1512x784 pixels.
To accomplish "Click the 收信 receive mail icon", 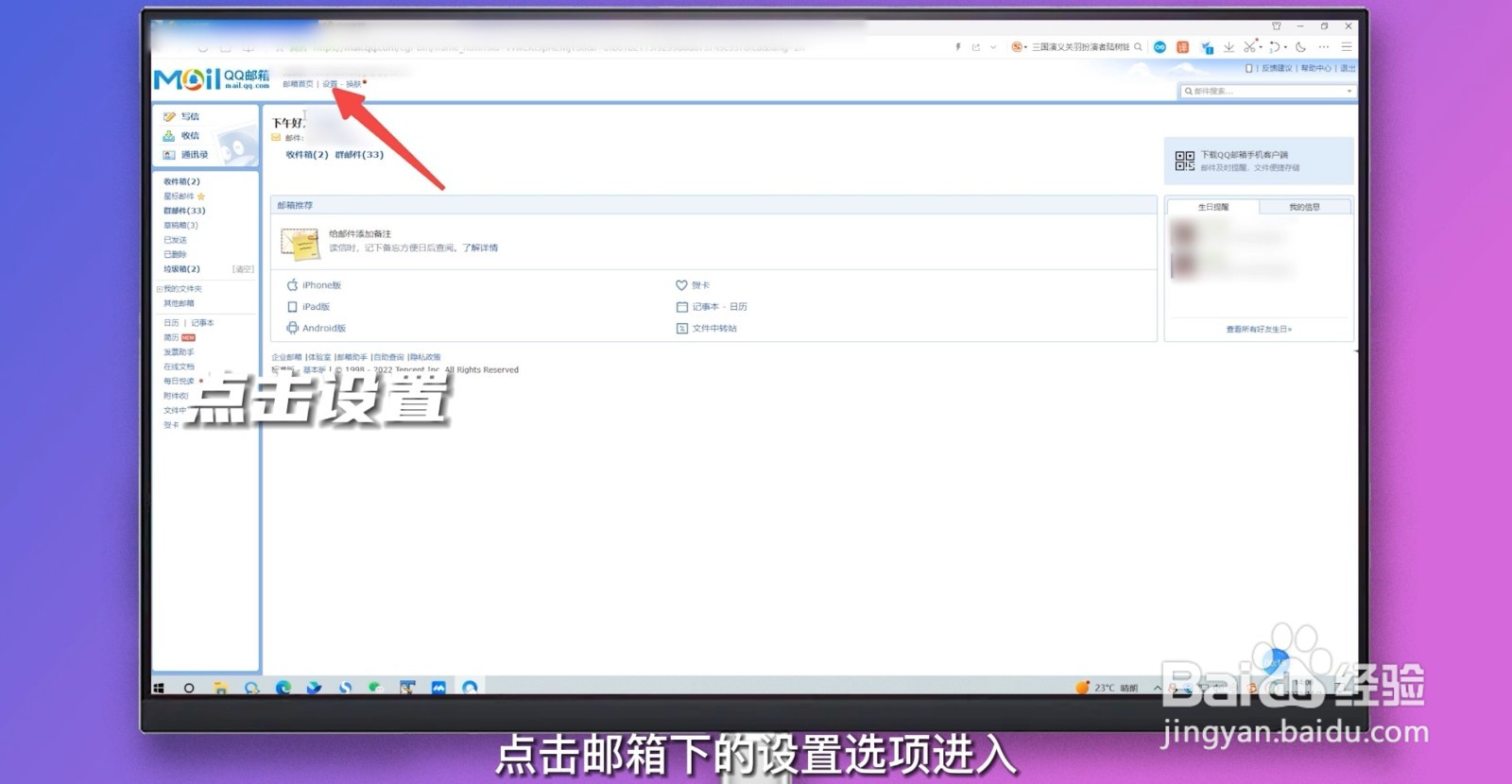I will pyautogui.click(x=170, y=136).
